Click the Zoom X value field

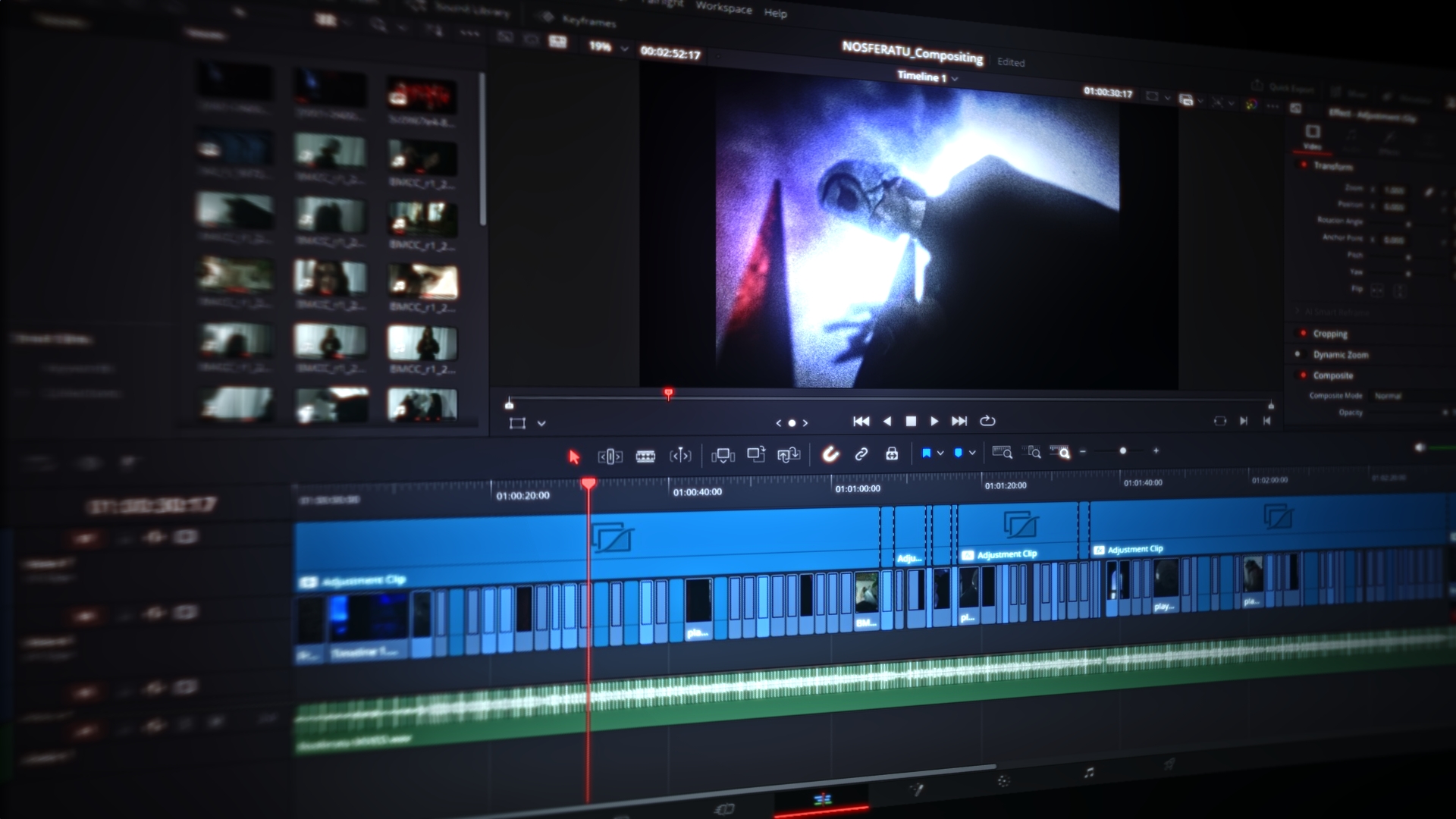click(x=1394, y=190)
